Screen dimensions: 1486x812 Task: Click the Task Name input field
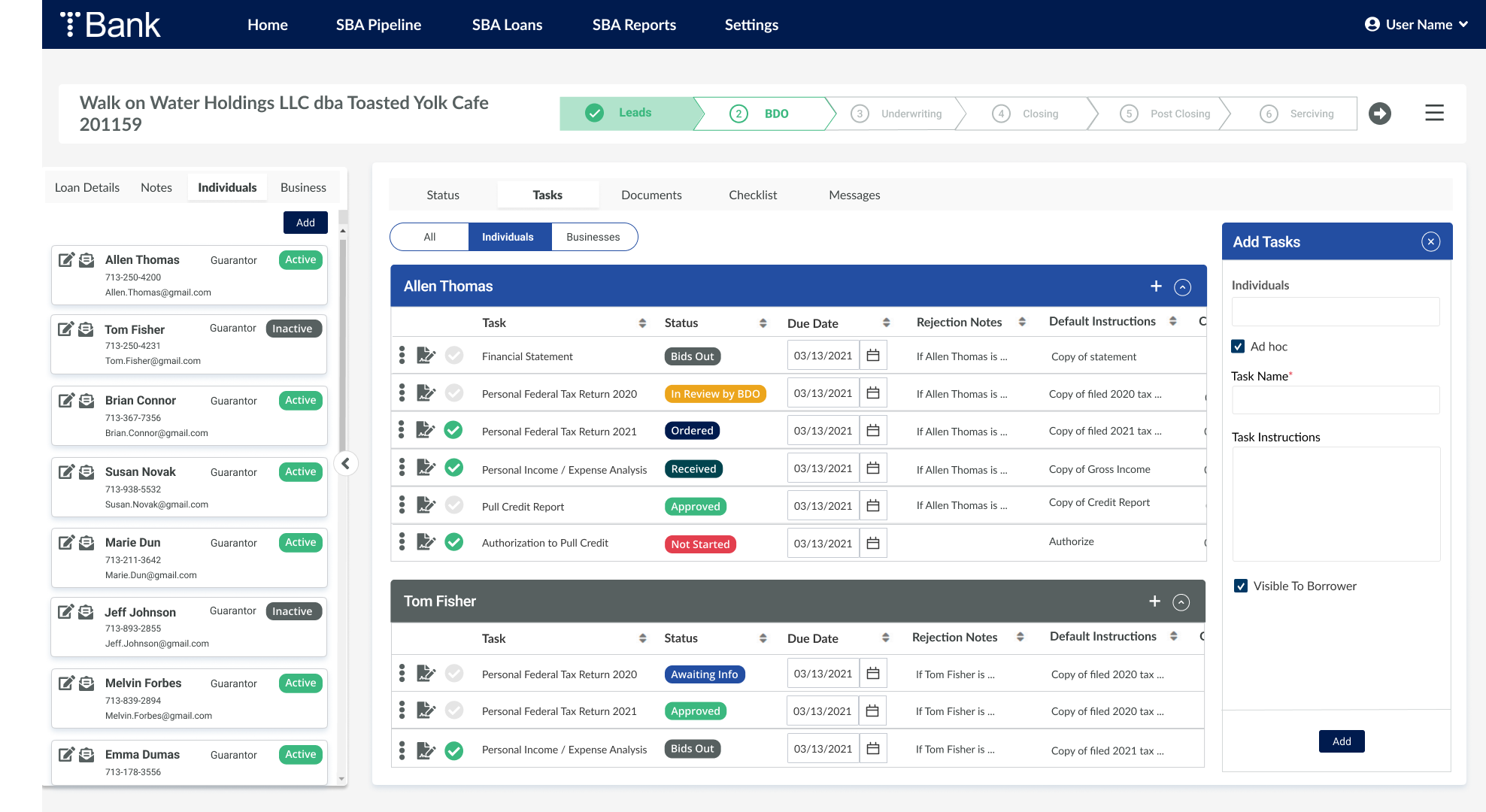[1336, 400]
